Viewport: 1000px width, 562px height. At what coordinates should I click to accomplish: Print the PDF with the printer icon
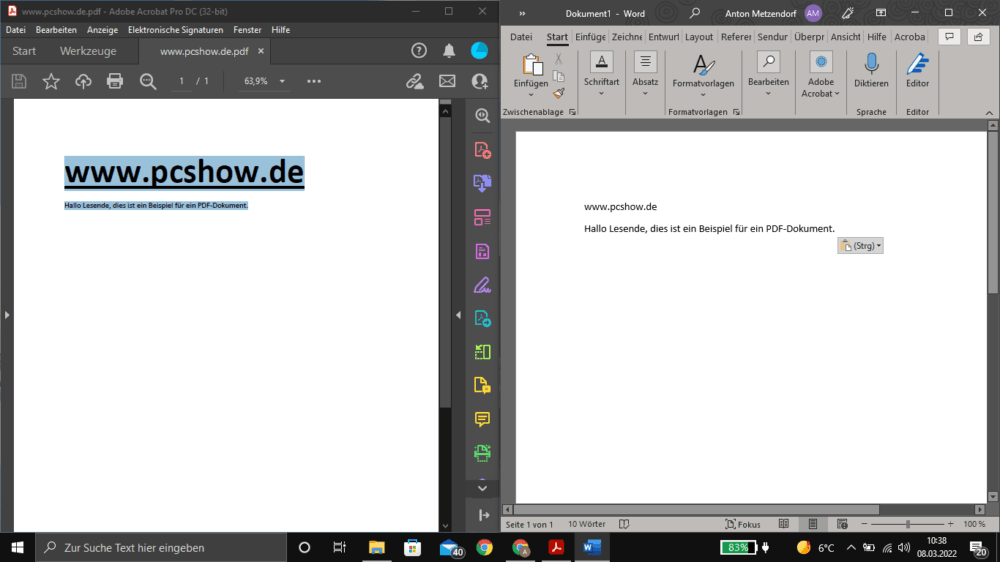click(x=115, y=81)
